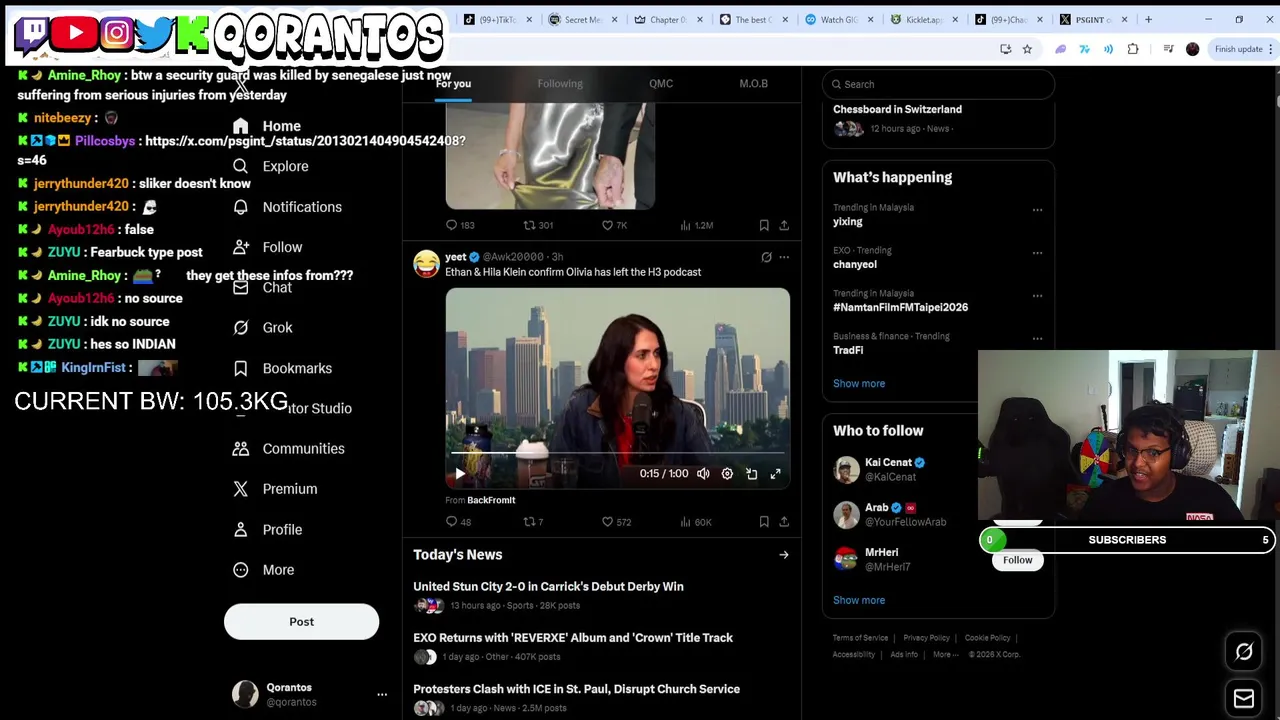The height and width of the screenshot is (720, 1280).
Task: Open Terms of Service footer link
Action: pyautogui.click(x=860, y=638)
